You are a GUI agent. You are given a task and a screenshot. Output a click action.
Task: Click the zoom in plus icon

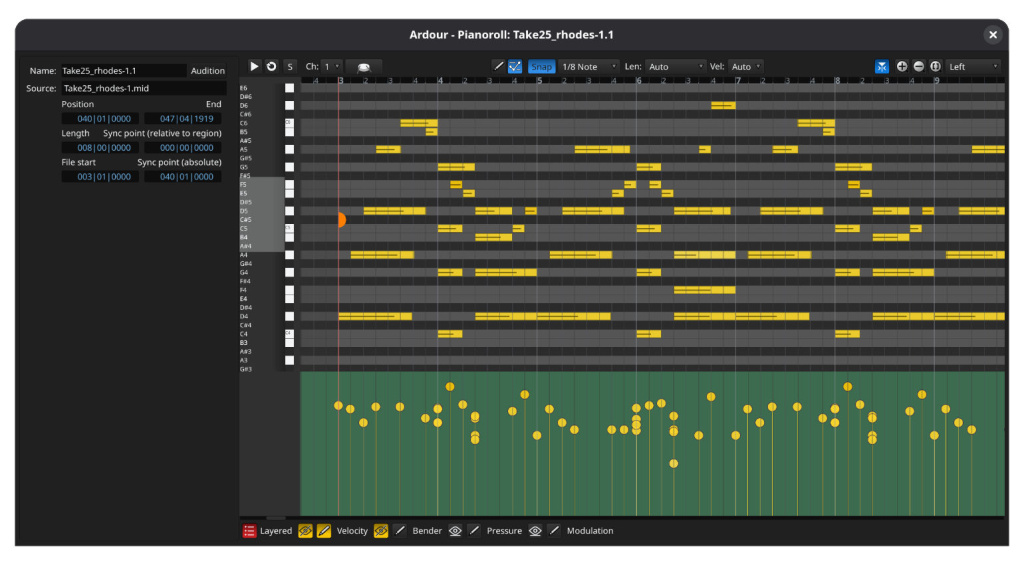pos(902,66)
